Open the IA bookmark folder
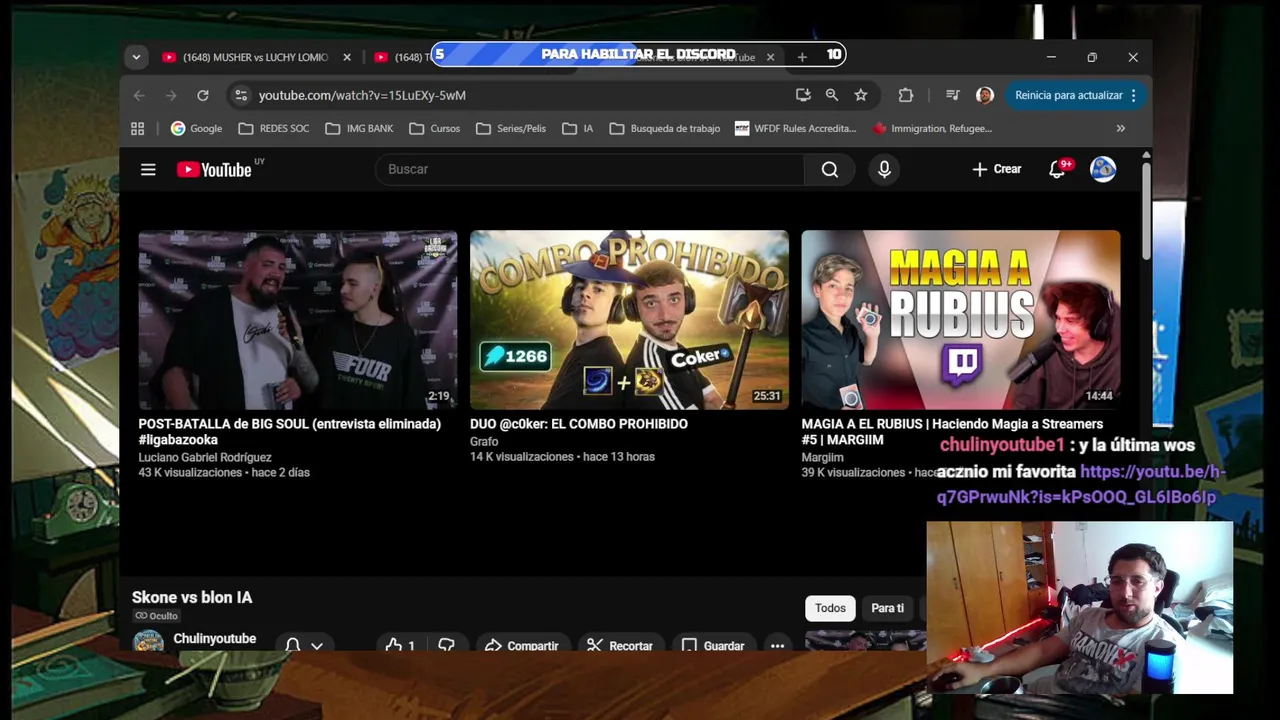The height and width of the screenshot is (720, 1280). 577,128
